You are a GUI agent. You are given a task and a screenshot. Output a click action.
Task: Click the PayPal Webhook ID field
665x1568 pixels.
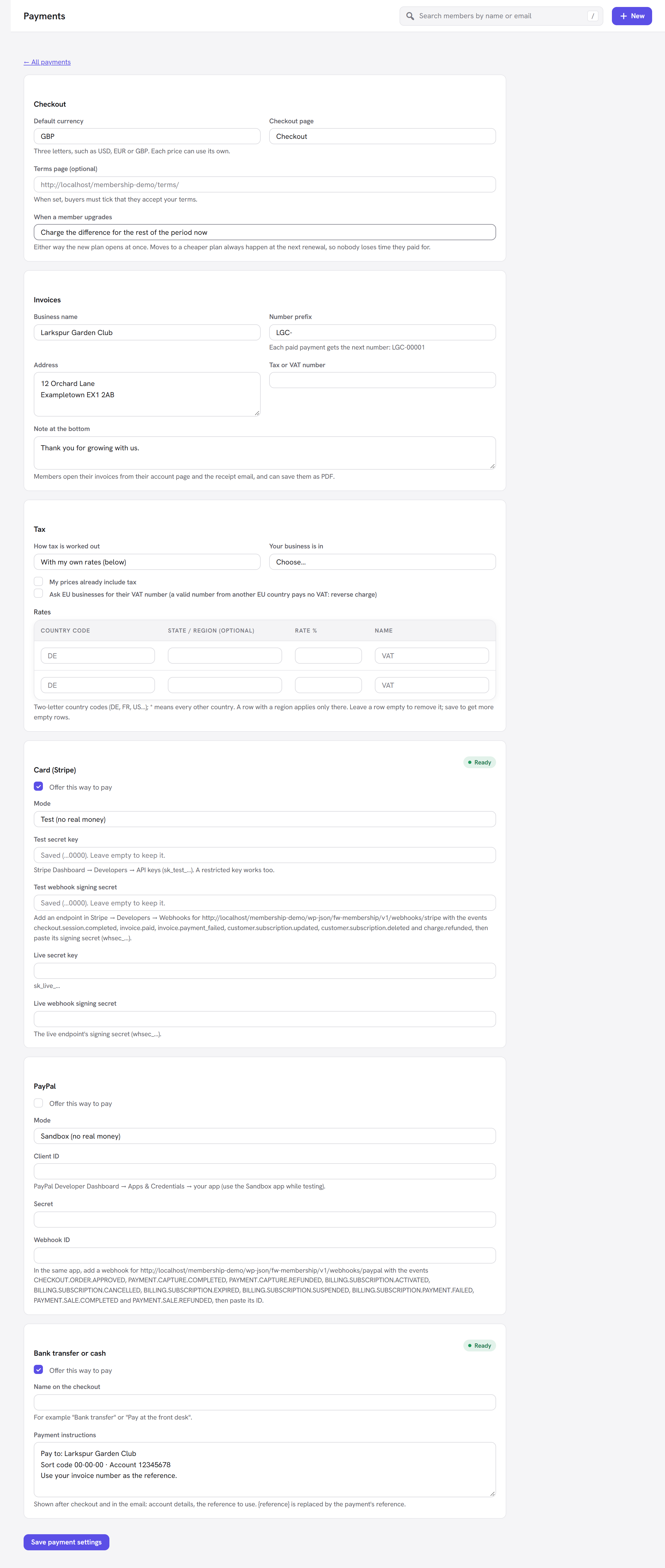pyautogui.click(x=265, y=1255)
